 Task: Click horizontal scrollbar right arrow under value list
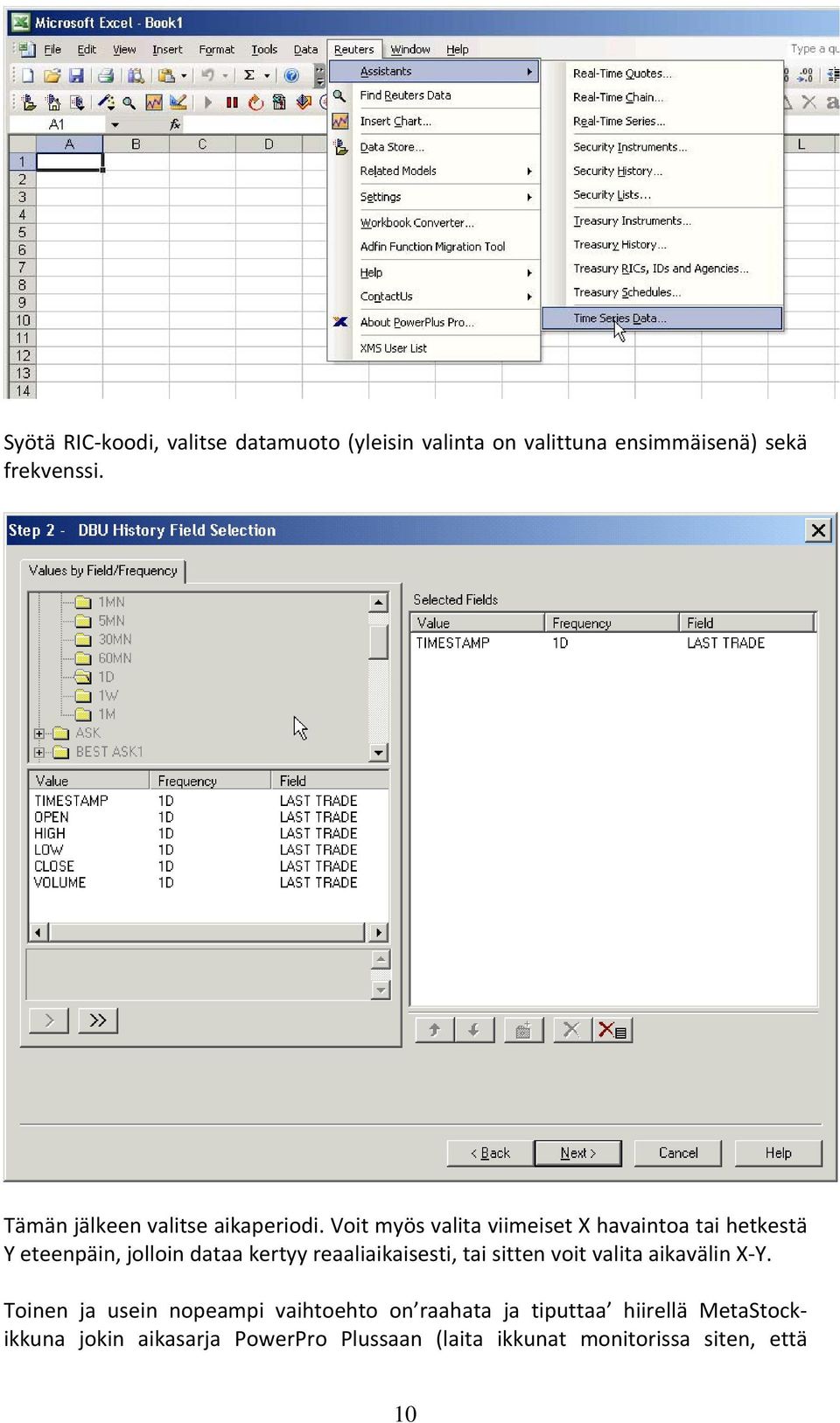click(378, 933)
